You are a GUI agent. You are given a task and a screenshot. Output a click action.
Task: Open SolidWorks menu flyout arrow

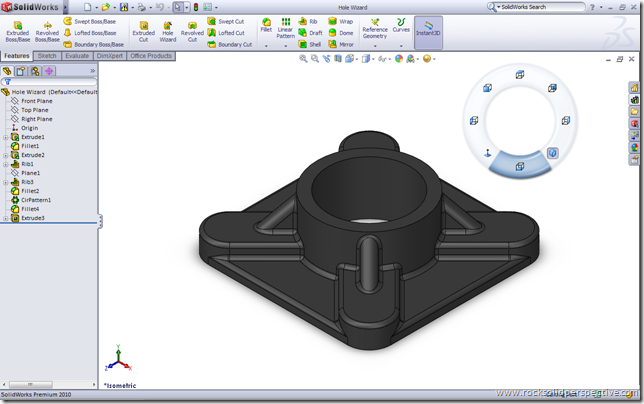tap(65, 7)
